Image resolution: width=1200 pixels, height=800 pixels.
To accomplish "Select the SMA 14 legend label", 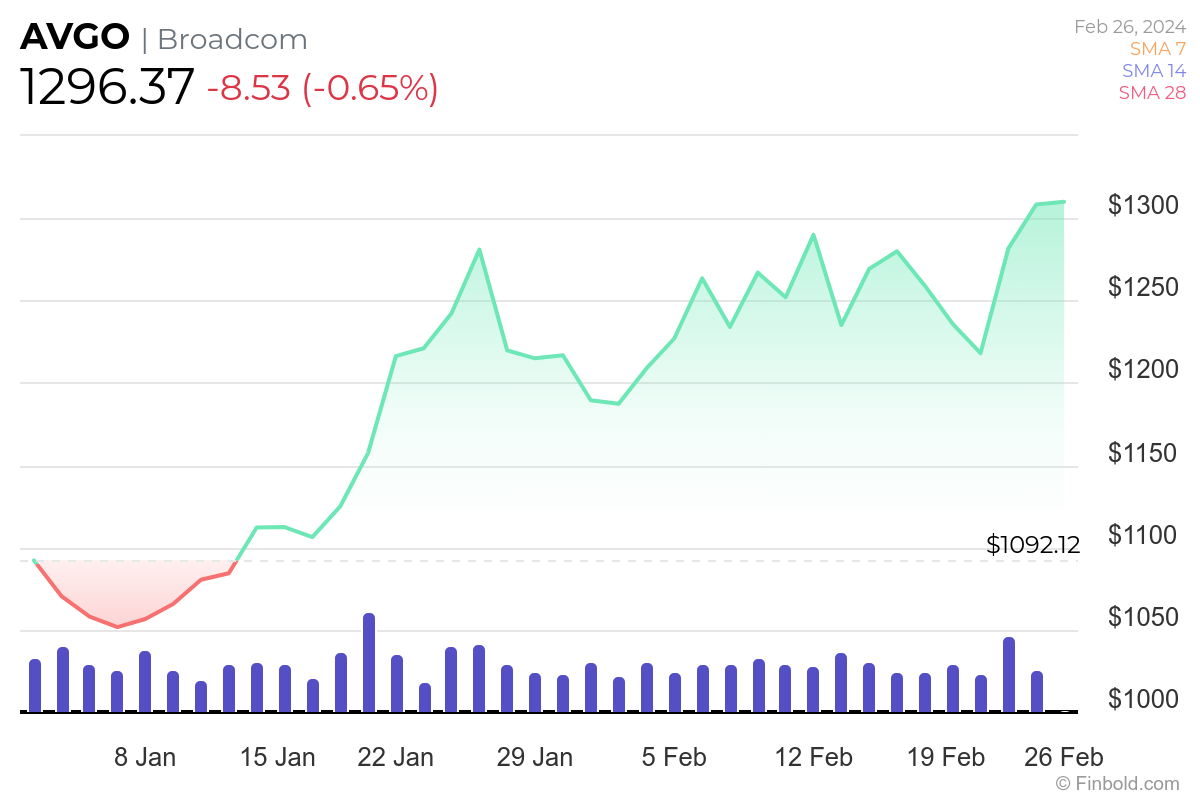I will pyautogui.click(x=1154, y=70).
